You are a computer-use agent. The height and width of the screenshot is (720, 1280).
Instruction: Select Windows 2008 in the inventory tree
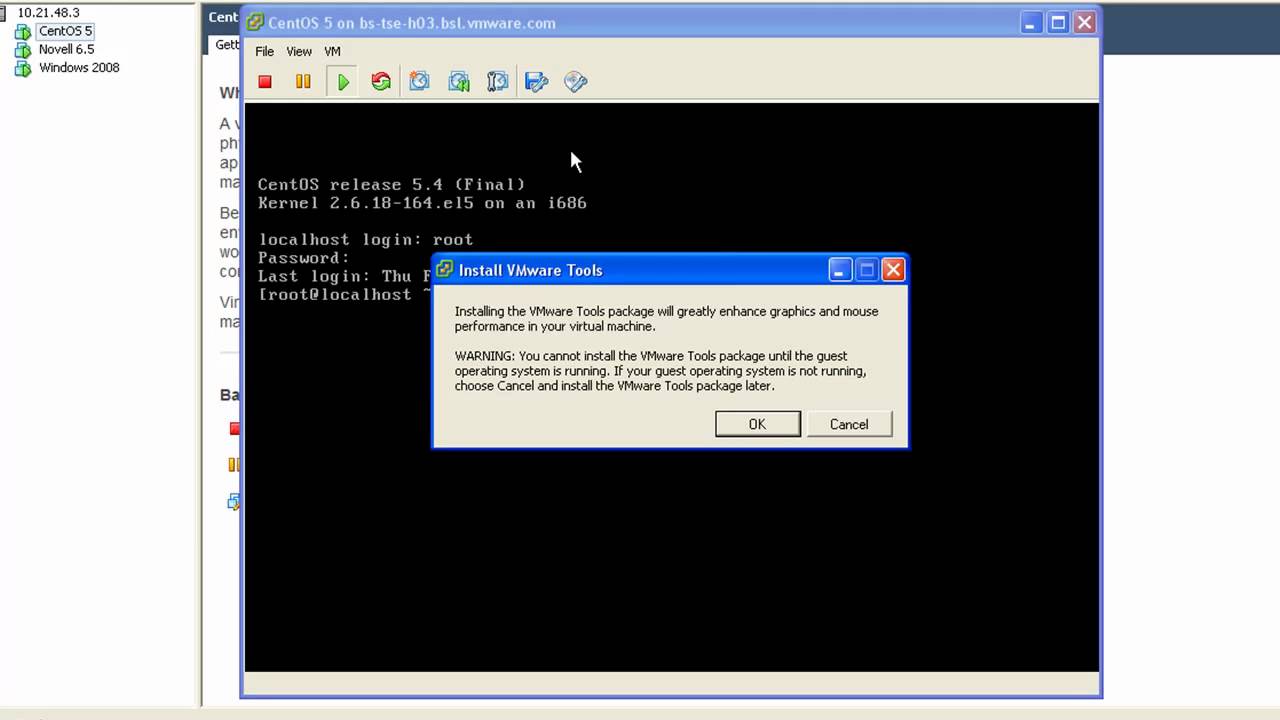[x=79, y=68]
